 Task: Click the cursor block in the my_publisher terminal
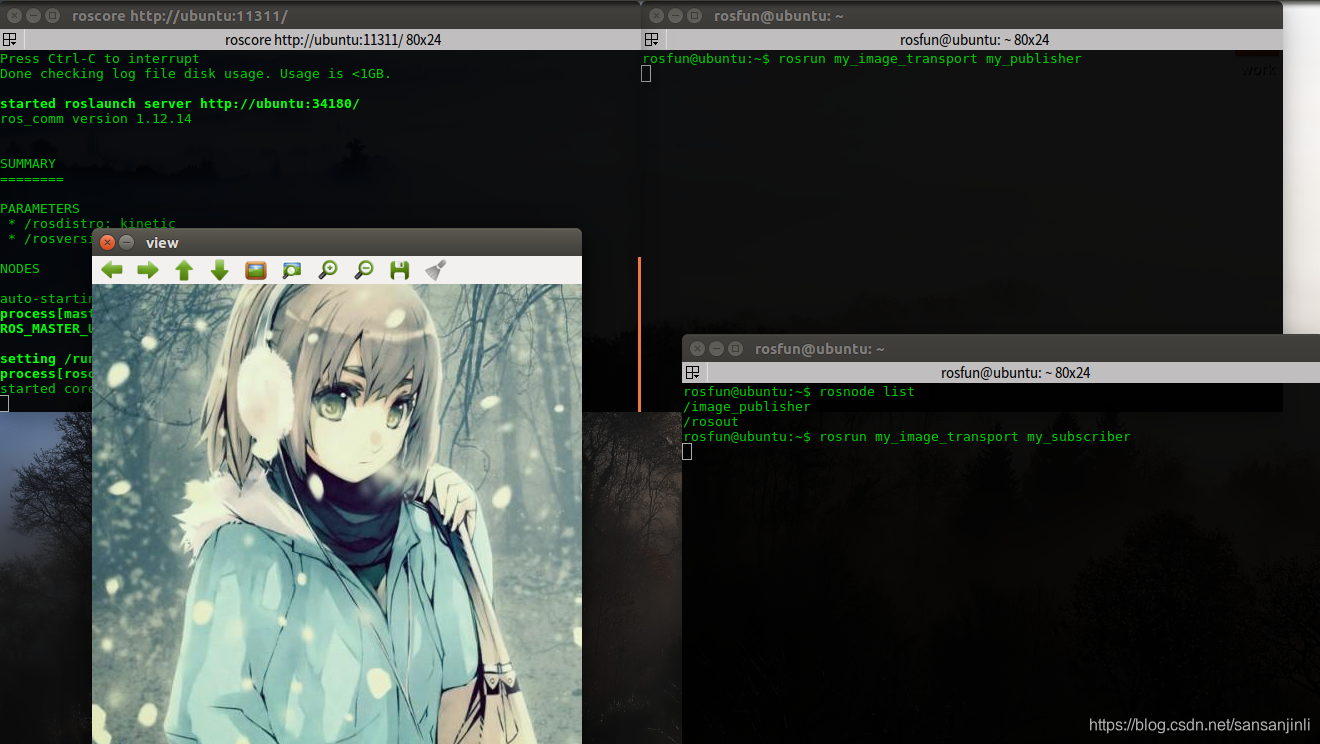(x=646, y=74)
